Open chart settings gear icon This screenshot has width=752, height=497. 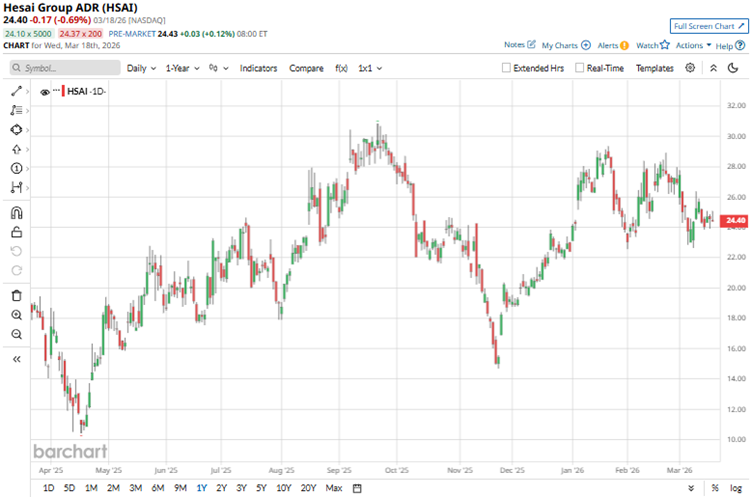point(690,68)
